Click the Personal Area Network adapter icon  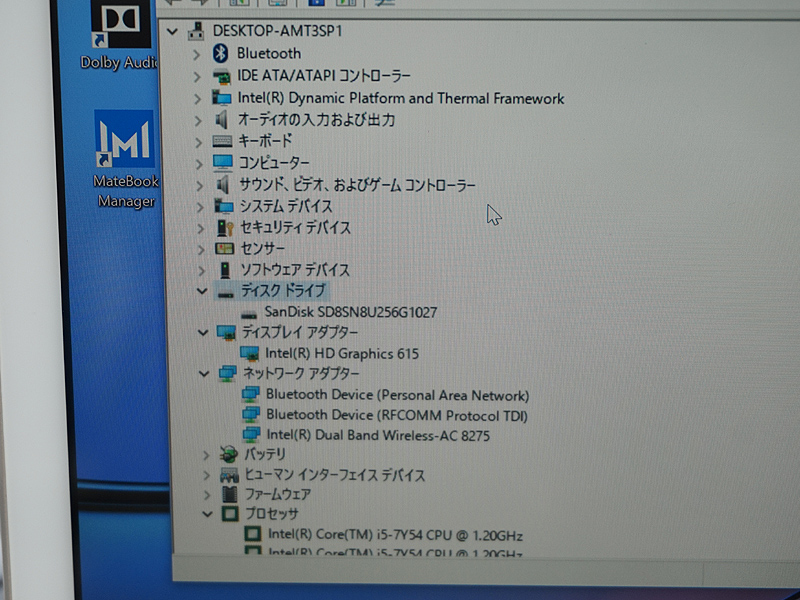tap(251, 394)
